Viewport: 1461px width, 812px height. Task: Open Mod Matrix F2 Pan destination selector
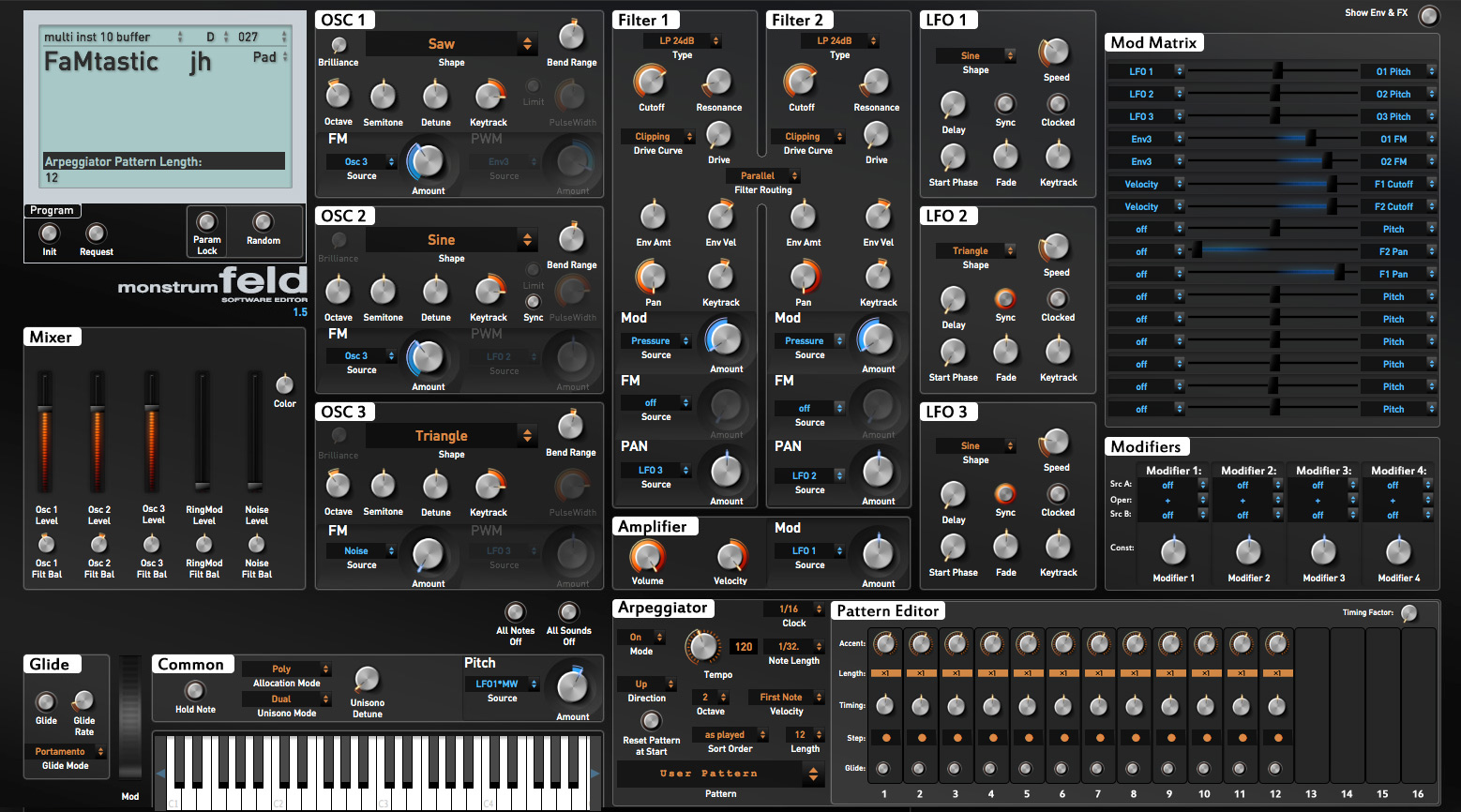(x=1398, y=251)
